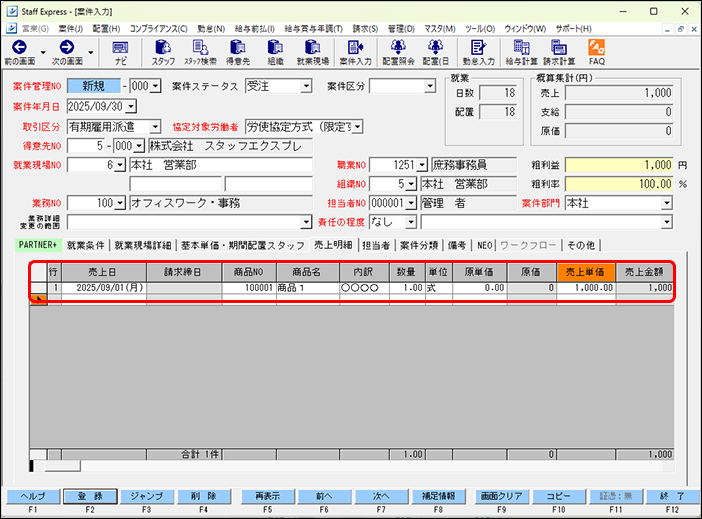702x519 pixels.
Task: Click the 補足情報 F8 button
Action: coord(438,496)
